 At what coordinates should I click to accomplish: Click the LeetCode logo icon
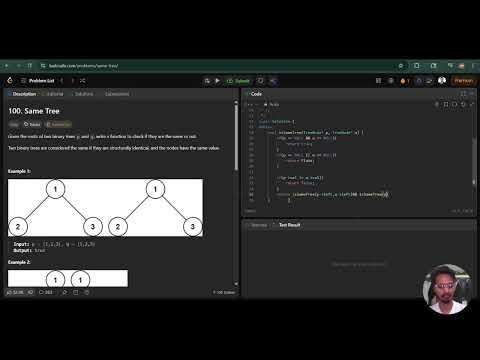click(10, 80)
